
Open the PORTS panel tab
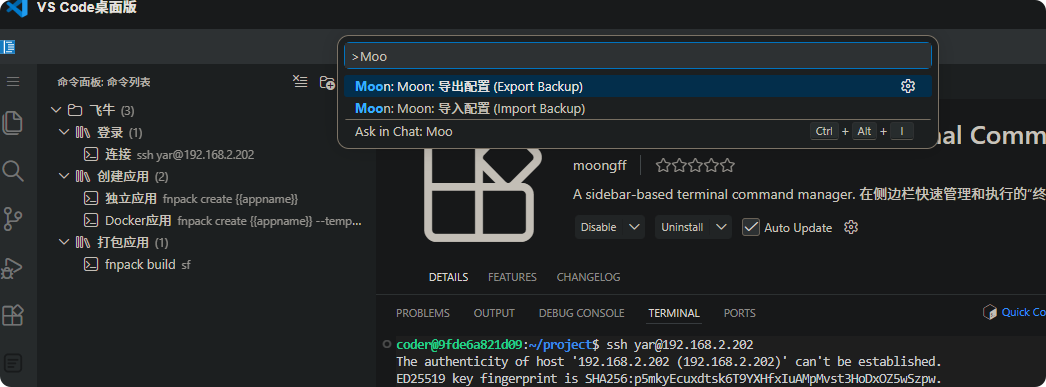click(740, 313)
